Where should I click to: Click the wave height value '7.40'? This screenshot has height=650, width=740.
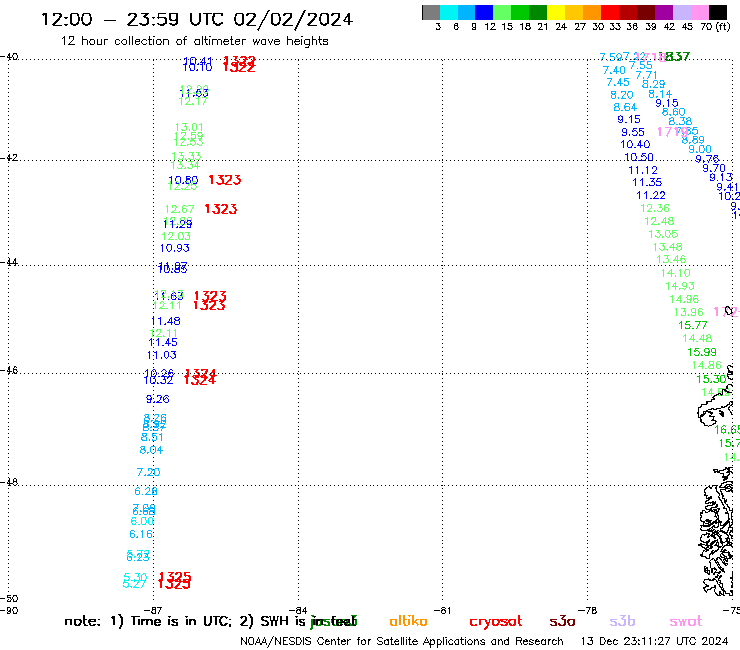tap(614, 70)
